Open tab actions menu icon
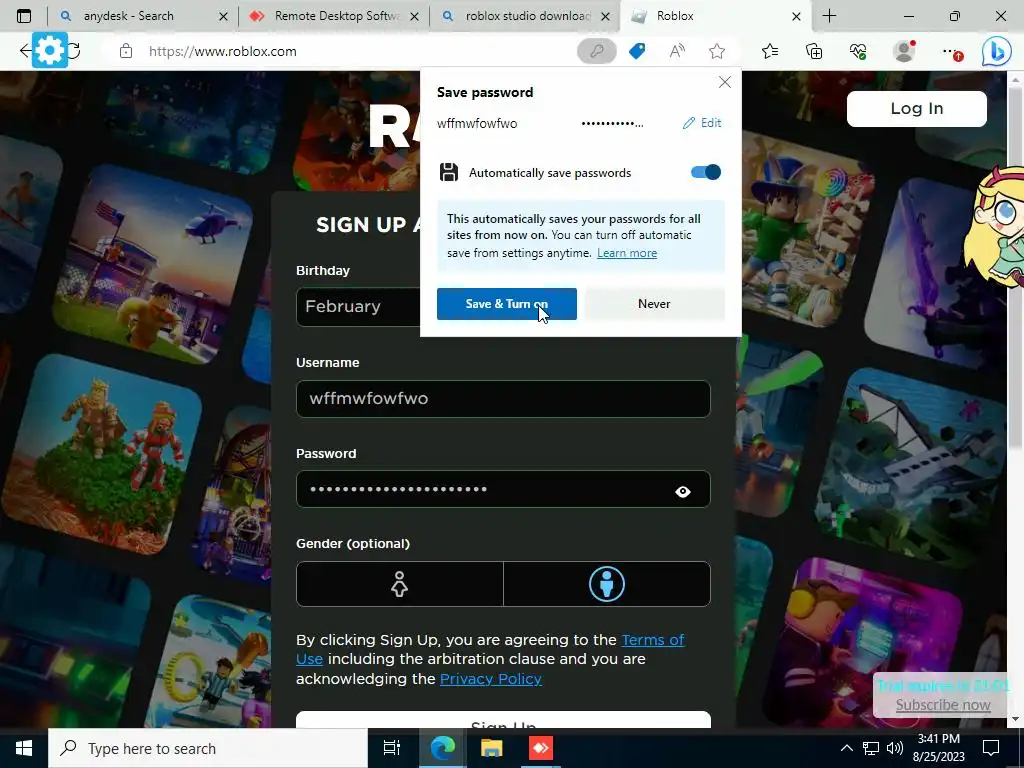The height and width of the screenshot is (768, 1024). pyautogui.click(x=24, y=16)
